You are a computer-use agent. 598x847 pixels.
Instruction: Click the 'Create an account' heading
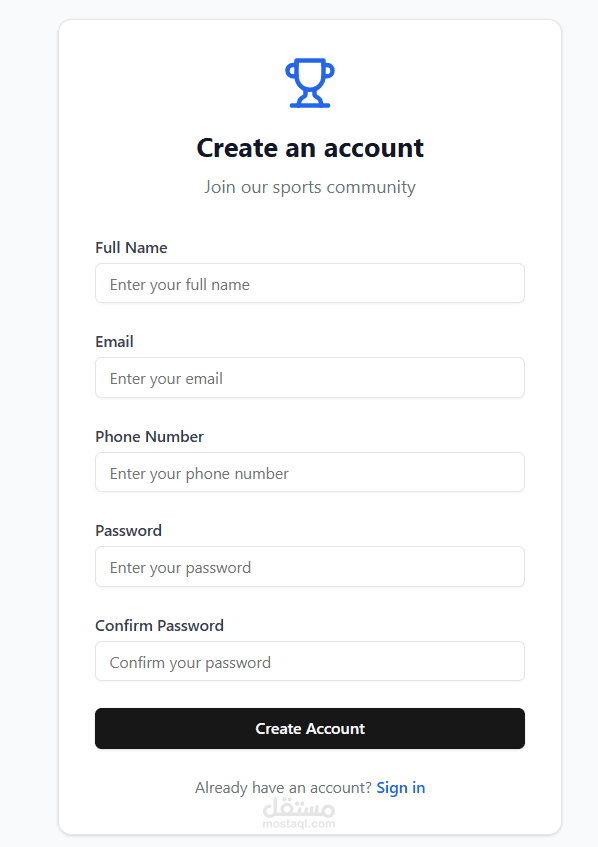310,148
